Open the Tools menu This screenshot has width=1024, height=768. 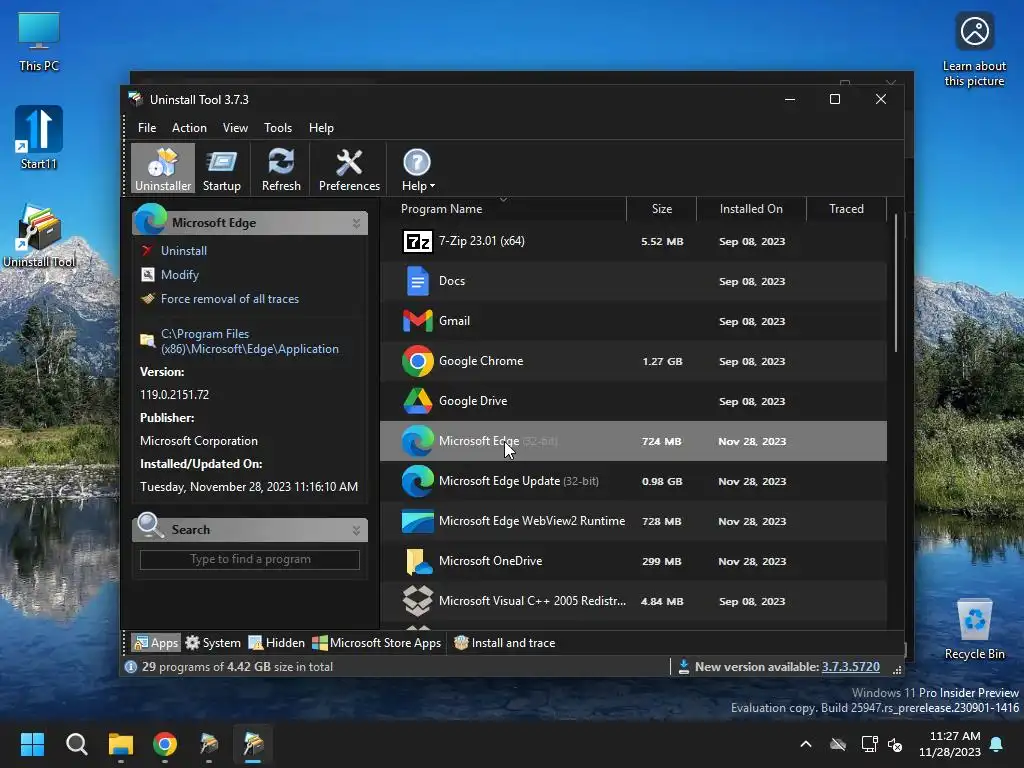(278, 128)
